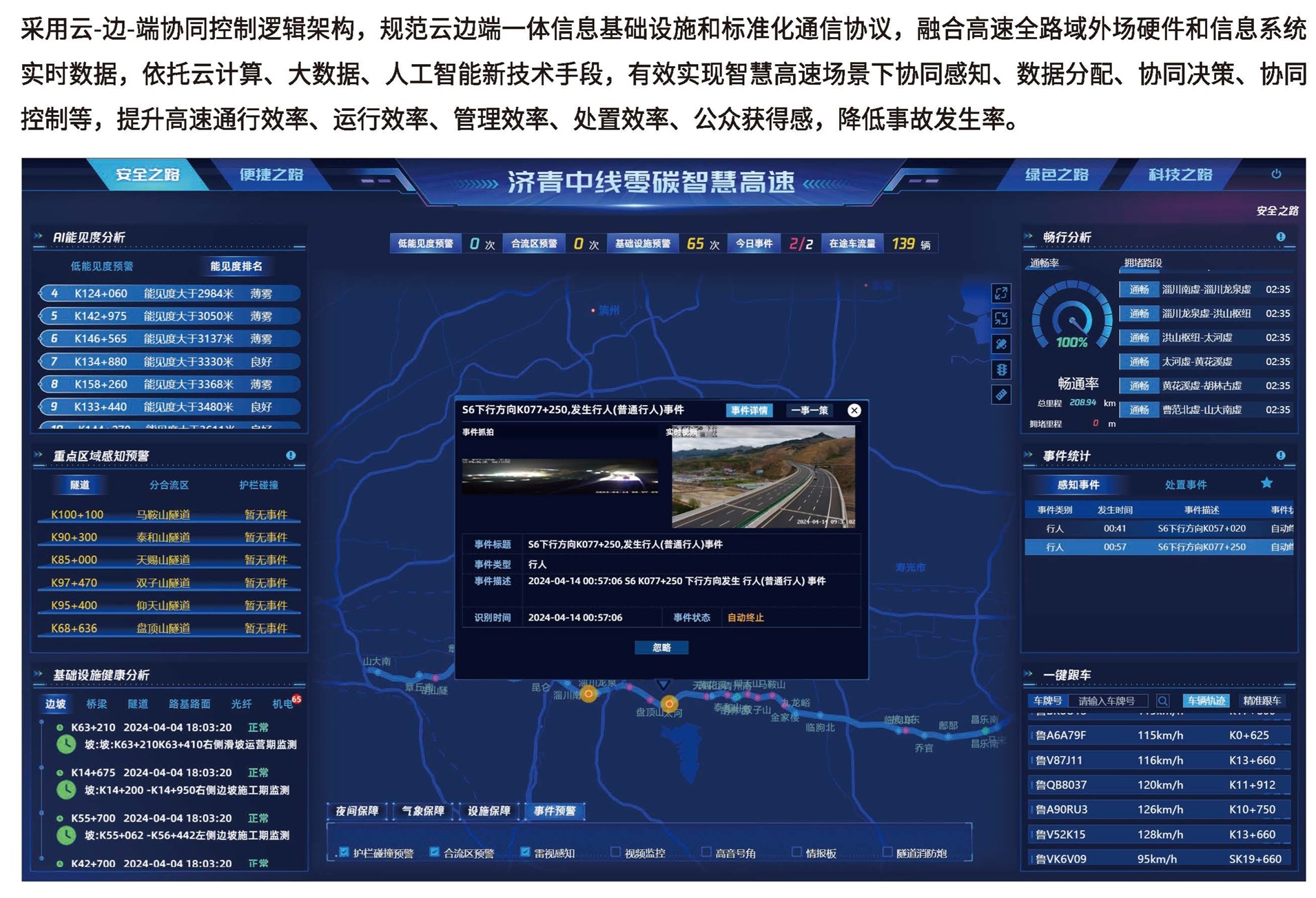Click the power icon in top-right header
The height and width of the screenshot is (898, 1316).
pyautogui.click(x=1275, y=174)
